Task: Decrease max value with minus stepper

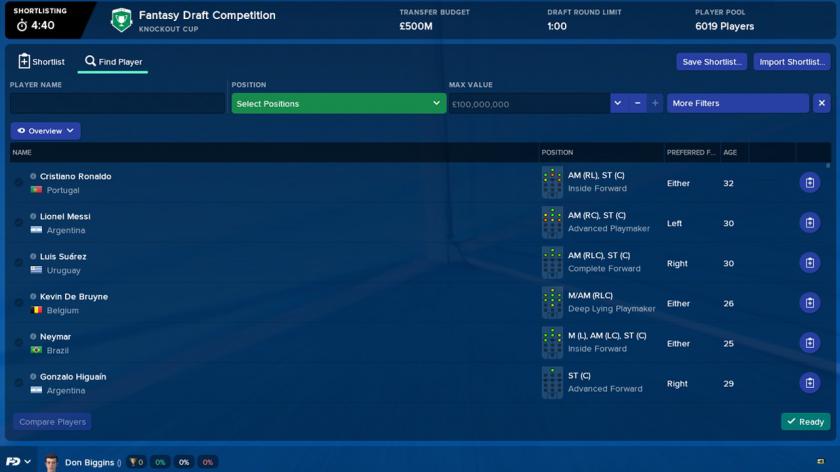Action: [637, 103]
